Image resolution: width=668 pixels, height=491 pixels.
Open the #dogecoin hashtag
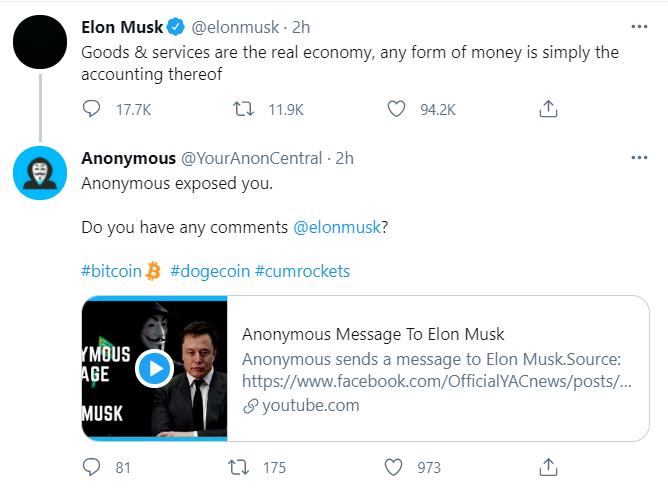[x=208, y=271]
